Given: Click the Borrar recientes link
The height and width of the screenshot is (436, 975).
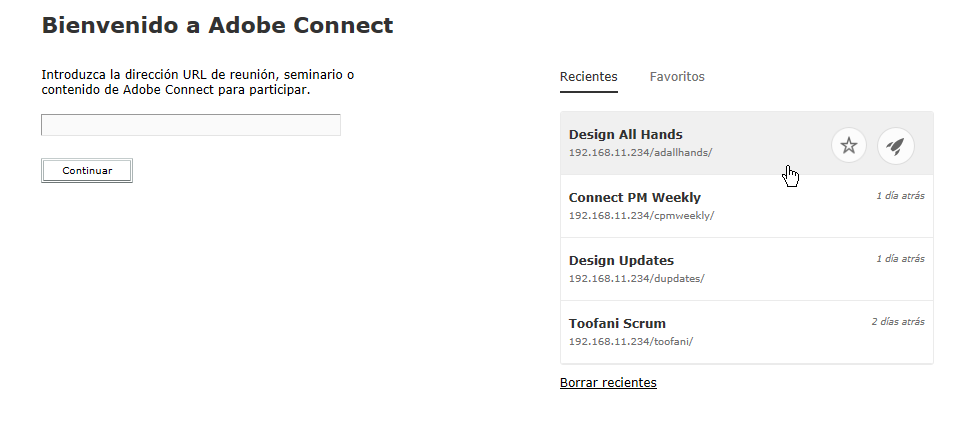Looking at the screenshot, I should pos(608,382).
